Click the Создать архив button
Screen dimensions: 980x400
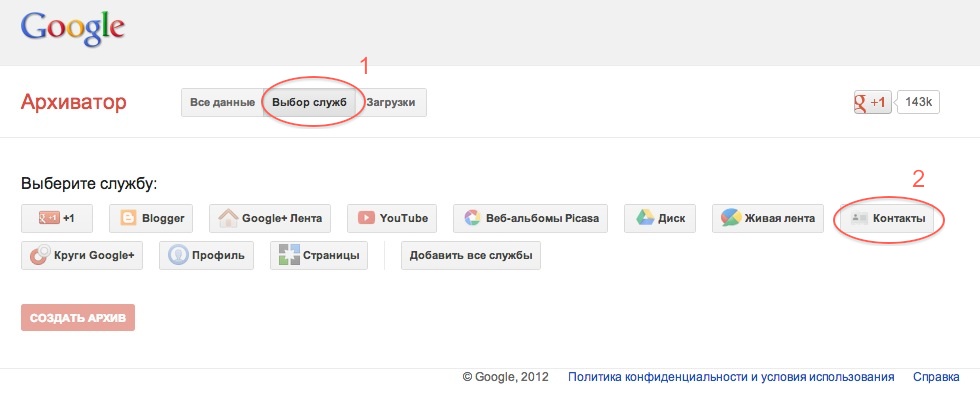[78, 318]
